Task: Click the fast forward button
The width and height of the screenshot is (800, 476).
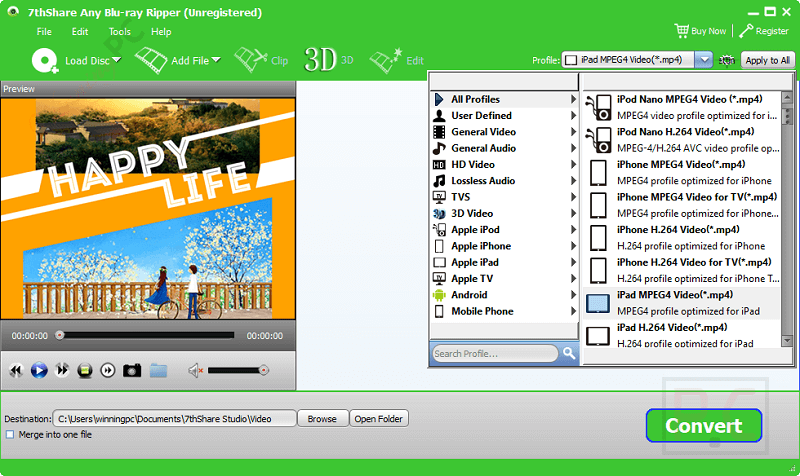Action: point(62,370)
